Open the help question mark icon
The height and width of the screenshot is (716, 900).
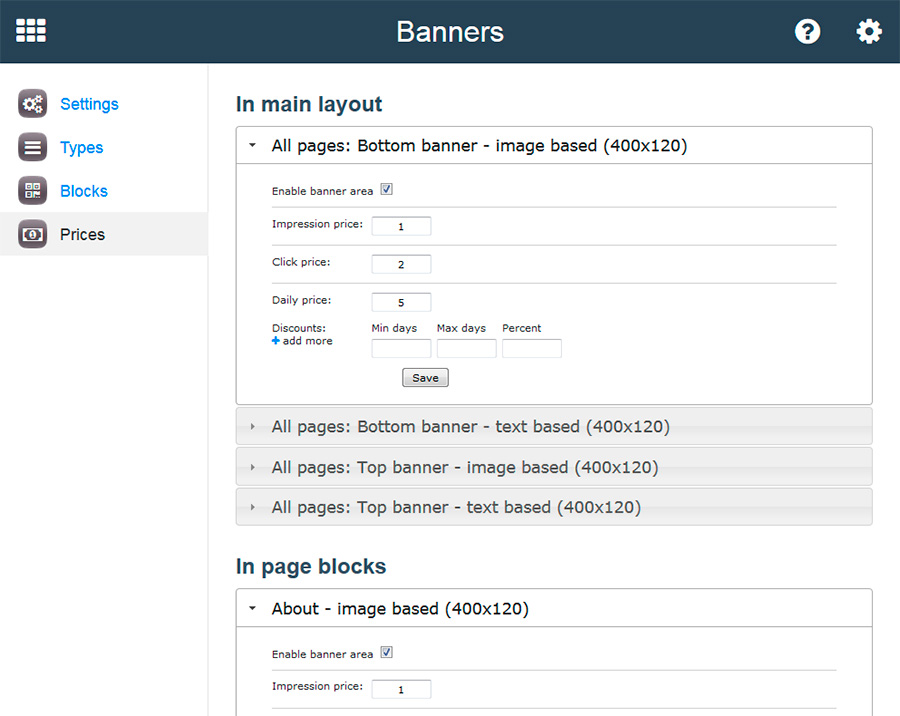pos(807,31)
